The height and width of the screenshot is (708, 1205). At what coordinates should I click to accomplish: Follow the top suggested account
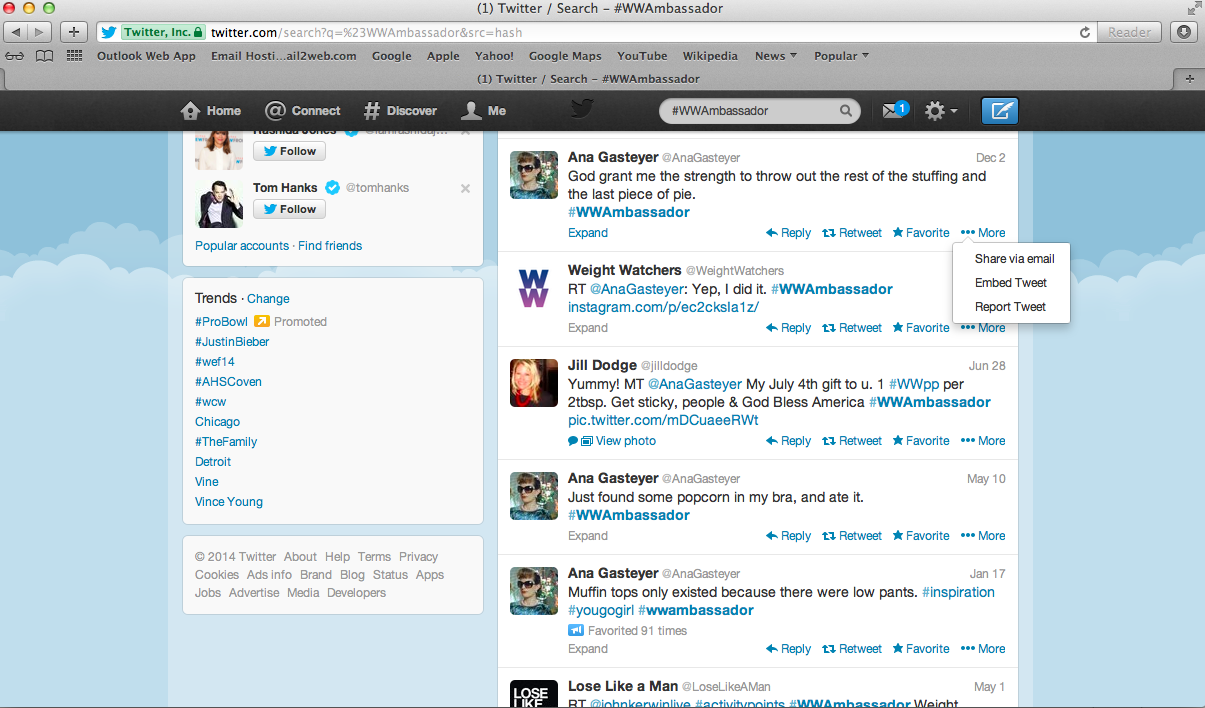[288, 151]
